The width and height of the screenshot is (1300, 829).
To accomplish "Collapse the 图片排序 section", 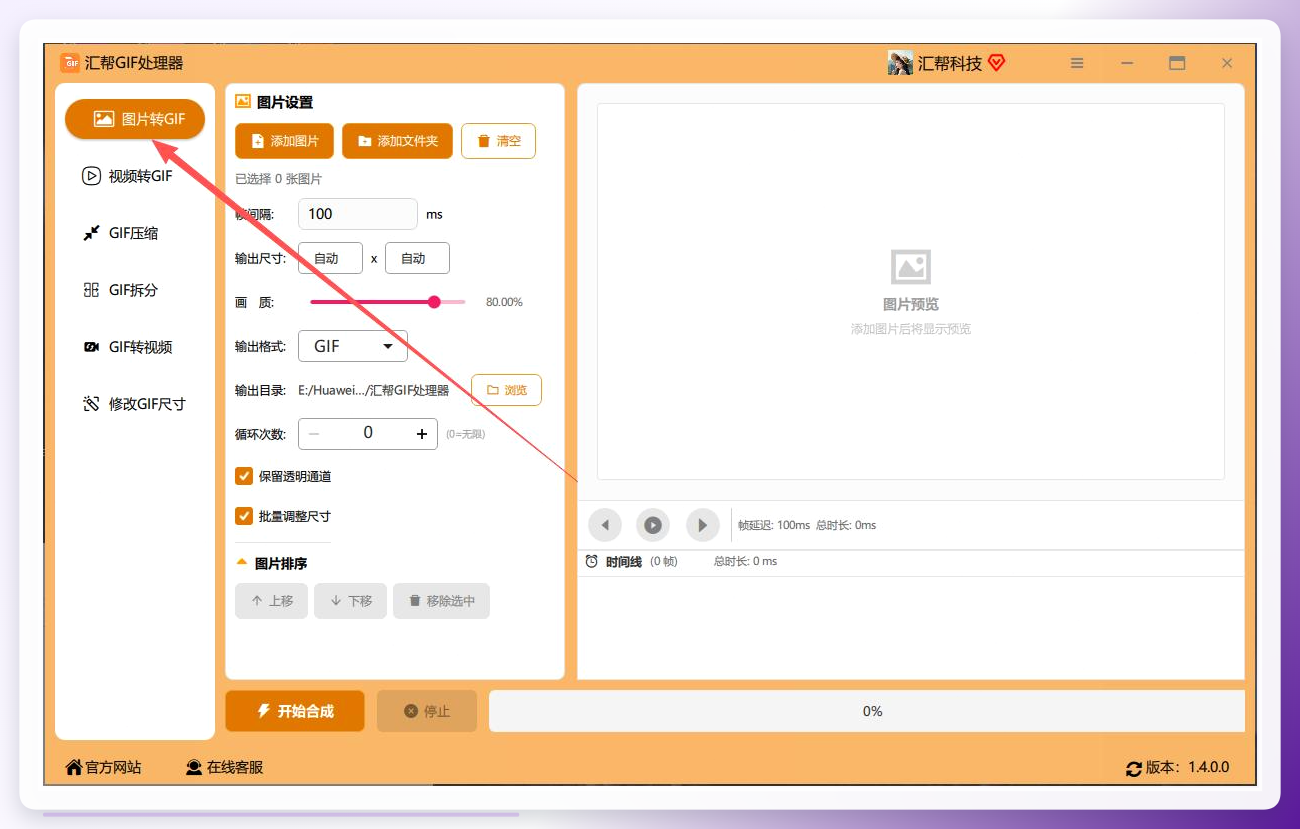I will point(241,562).
